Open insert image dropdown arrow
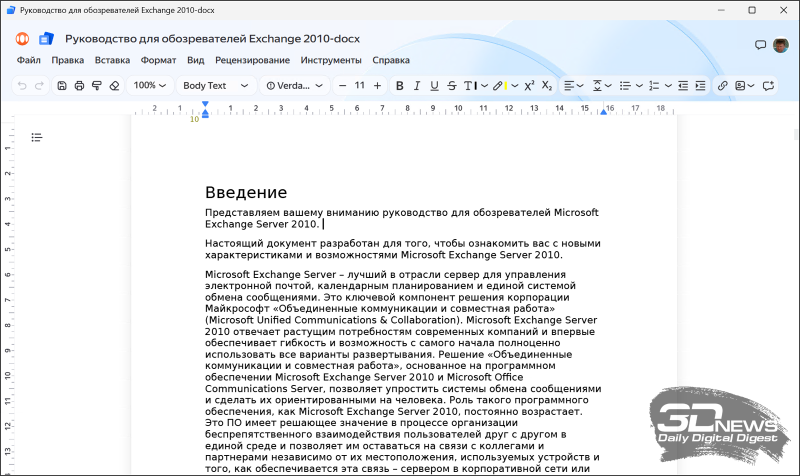 (x=751, y=86)
